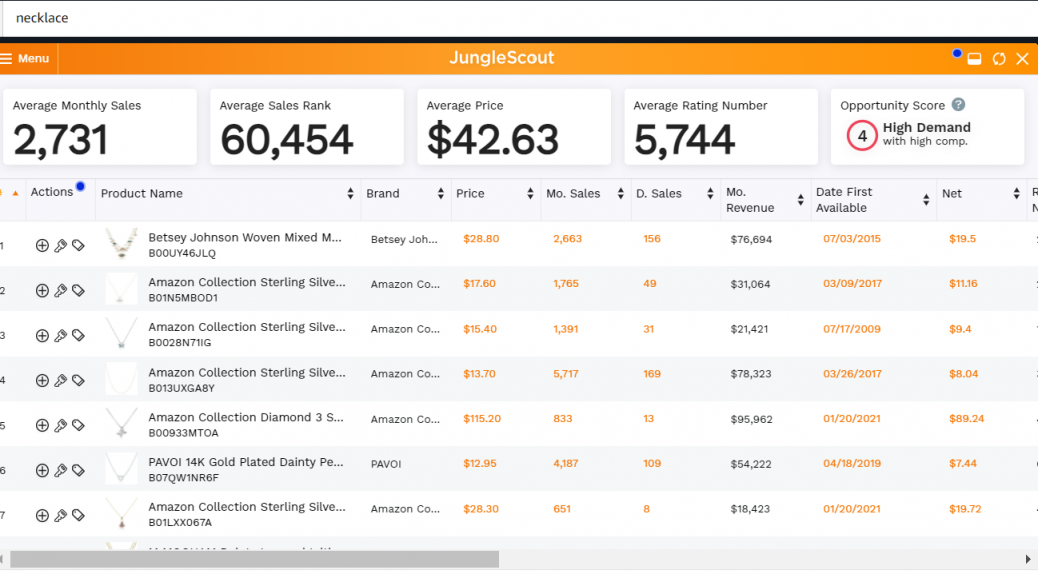Click tag icon for B01N5MBOD1 row
The height and width of the screenshot is (574, 1038).
[x=78, y=291]
